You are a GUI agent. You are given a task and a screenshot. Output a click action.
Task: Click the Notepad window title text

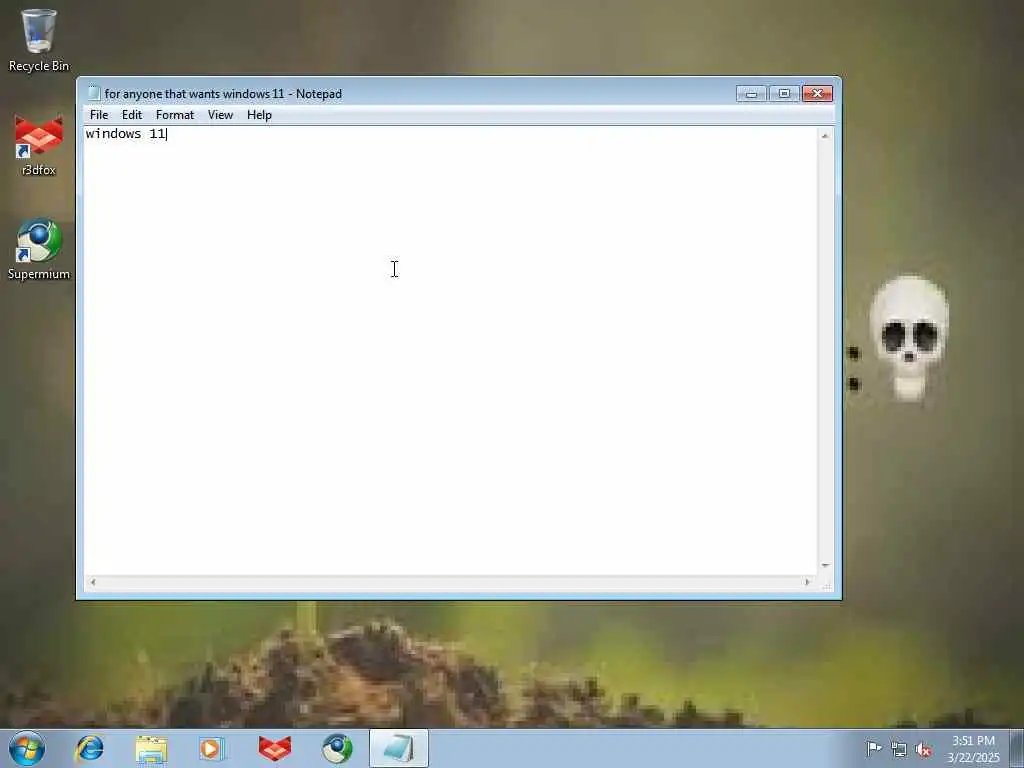point(223,94)
